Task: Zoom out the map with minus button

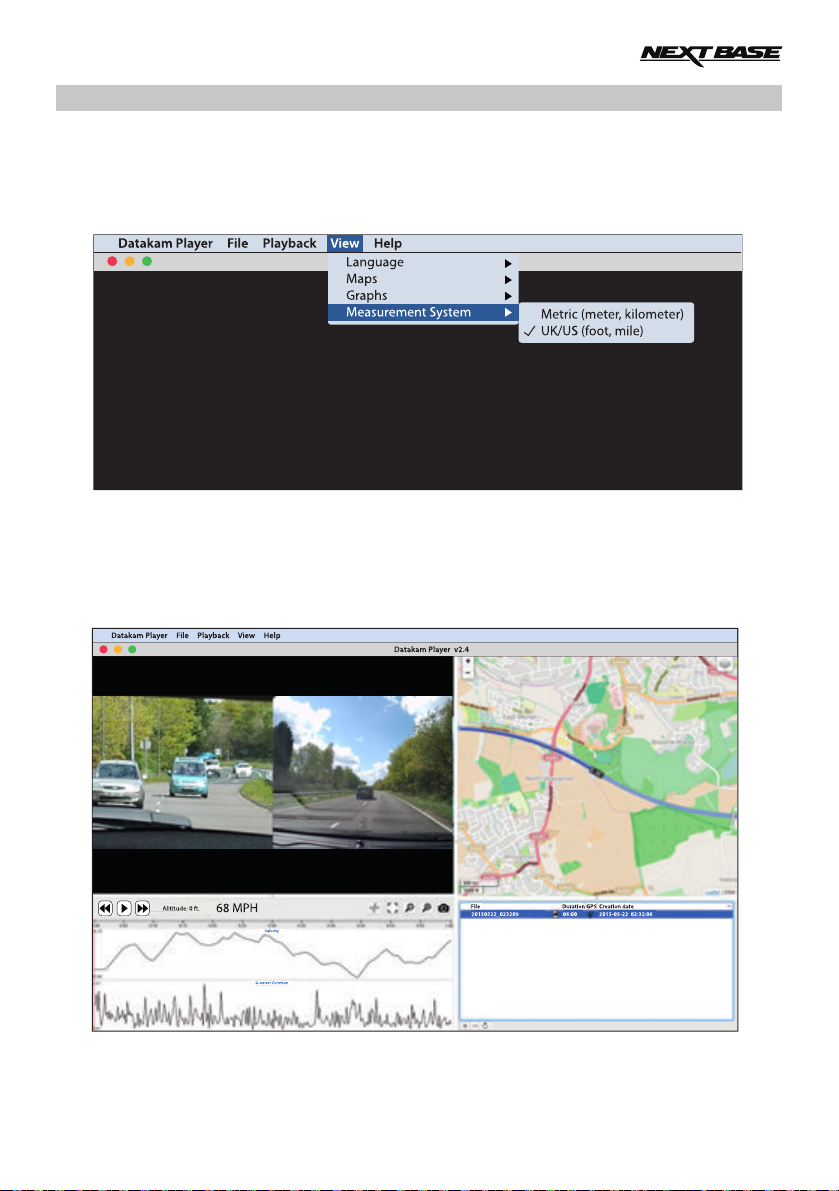Action: 468,673
